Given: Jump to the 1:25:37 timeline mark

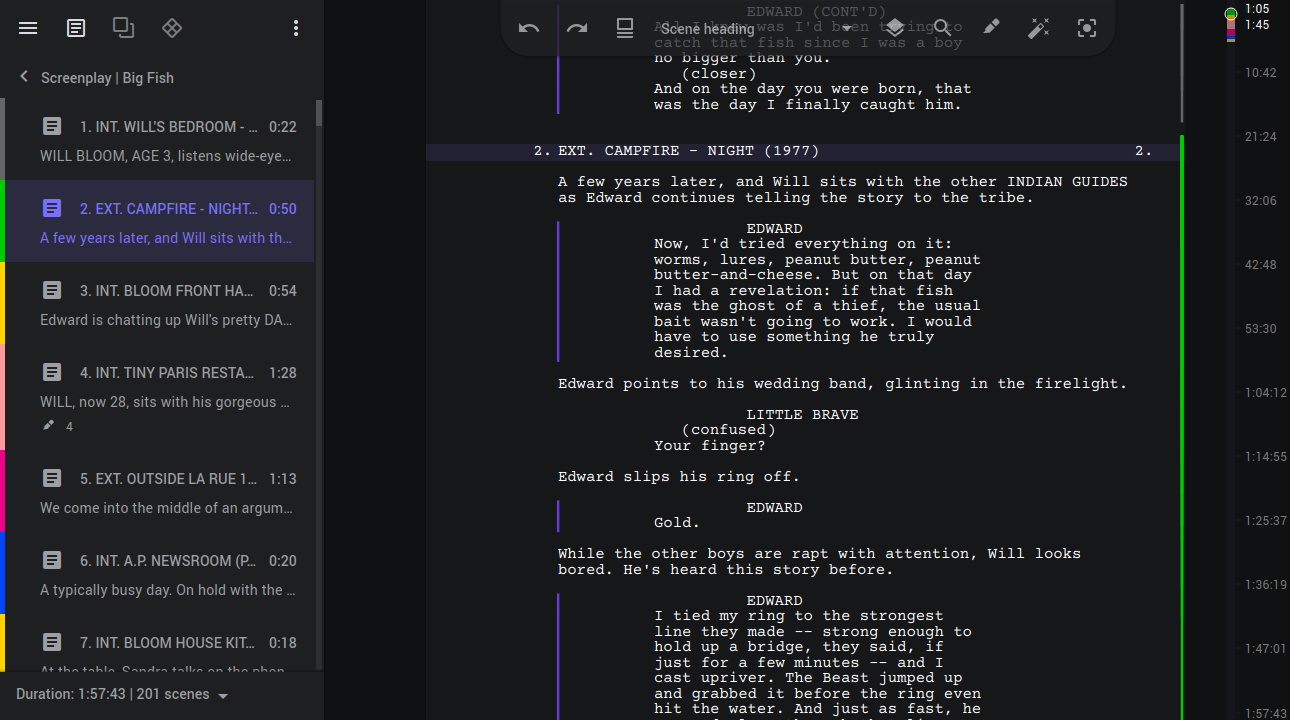Looking at the screenshot, I should [x=1265, y=521].
